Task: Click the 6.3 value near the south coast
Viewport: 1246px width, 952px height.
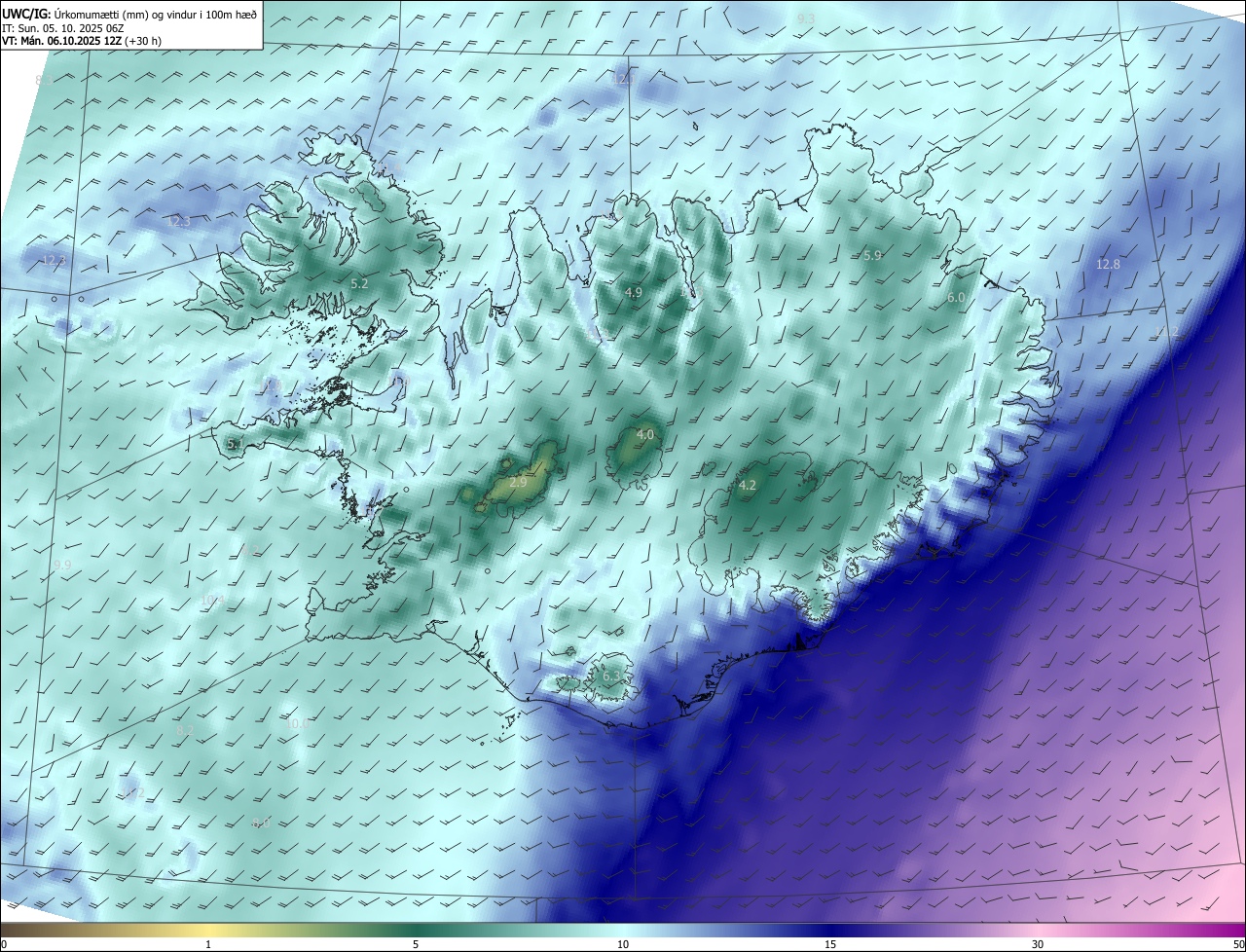Action: click(611, 676)
